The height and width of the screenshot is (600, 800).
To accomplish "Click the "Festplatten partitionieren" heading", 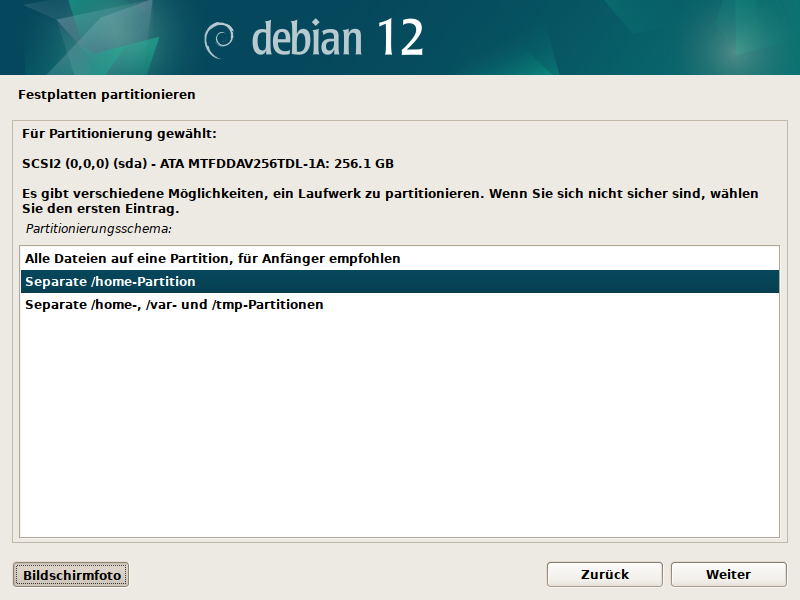I will 106,95.
